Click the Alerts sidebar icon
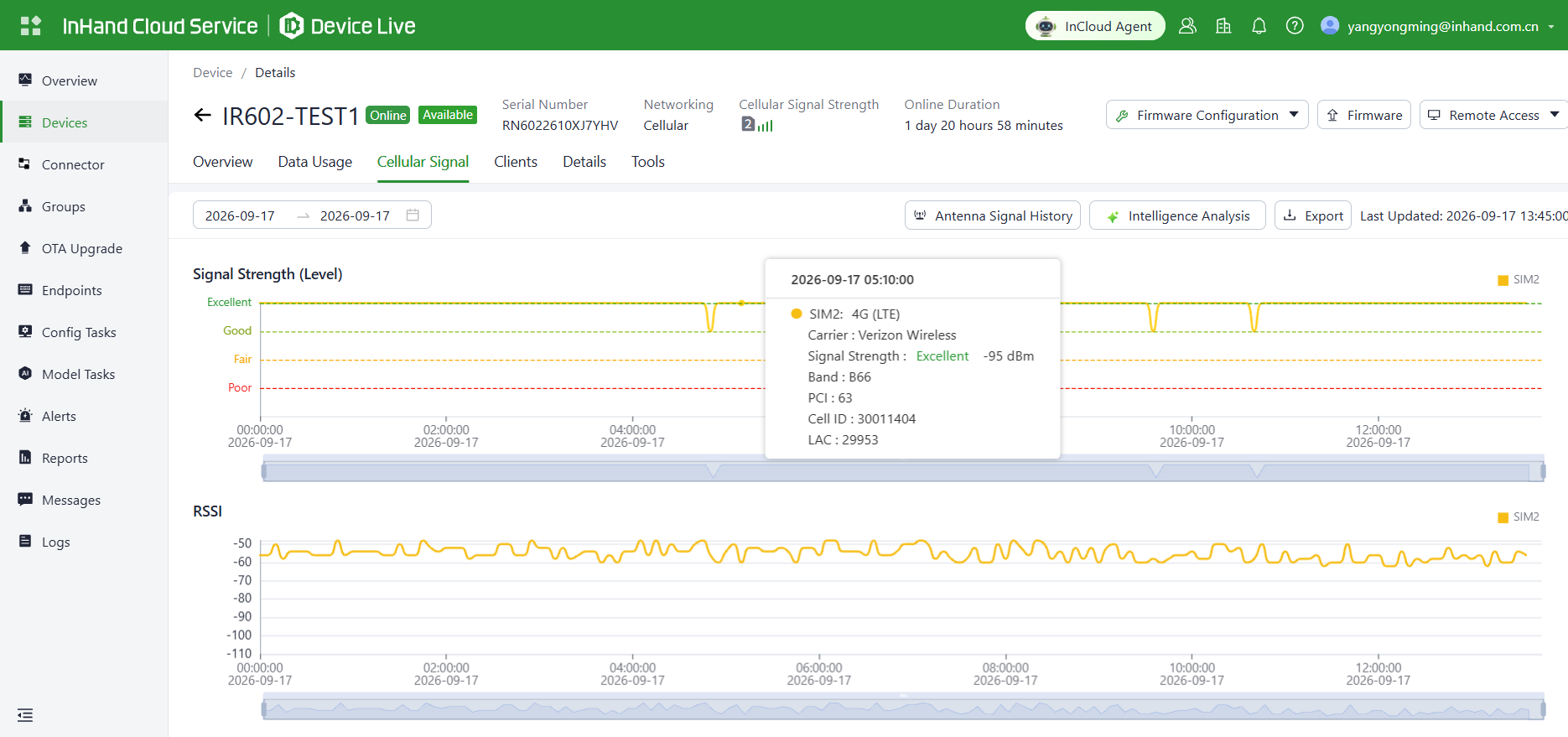The height and width of the screenshot is (737, 1568). coord(25,416)
